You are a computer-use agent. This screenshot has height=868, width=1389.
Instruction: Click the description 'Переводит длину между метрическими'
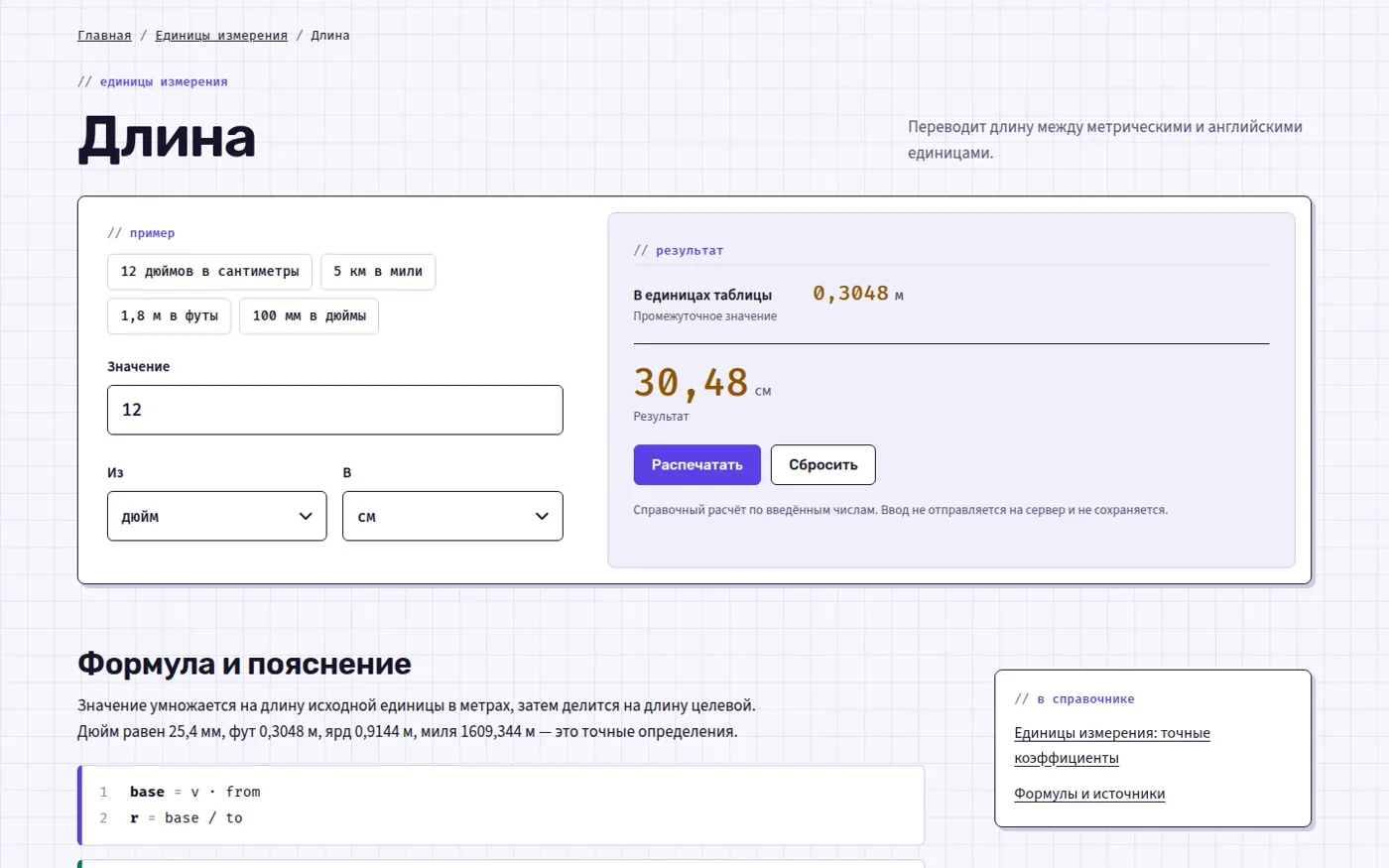[1105, 140]
